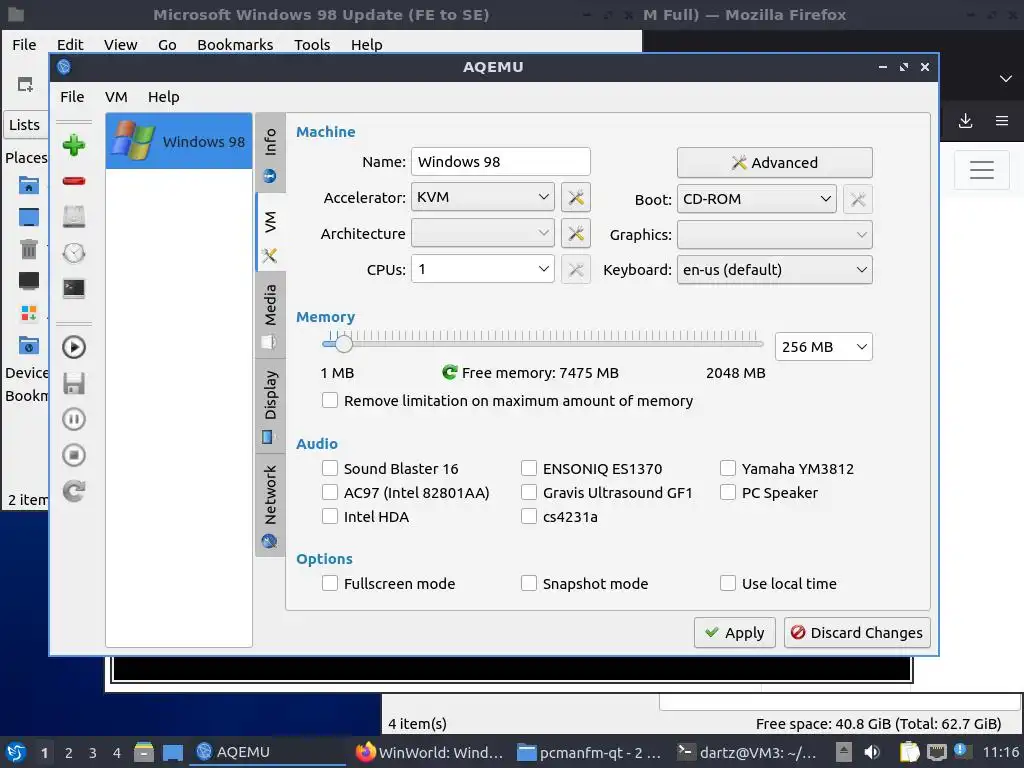
Task: Click the CPUs settings tools icon
Action: click(x=575, y=269)
